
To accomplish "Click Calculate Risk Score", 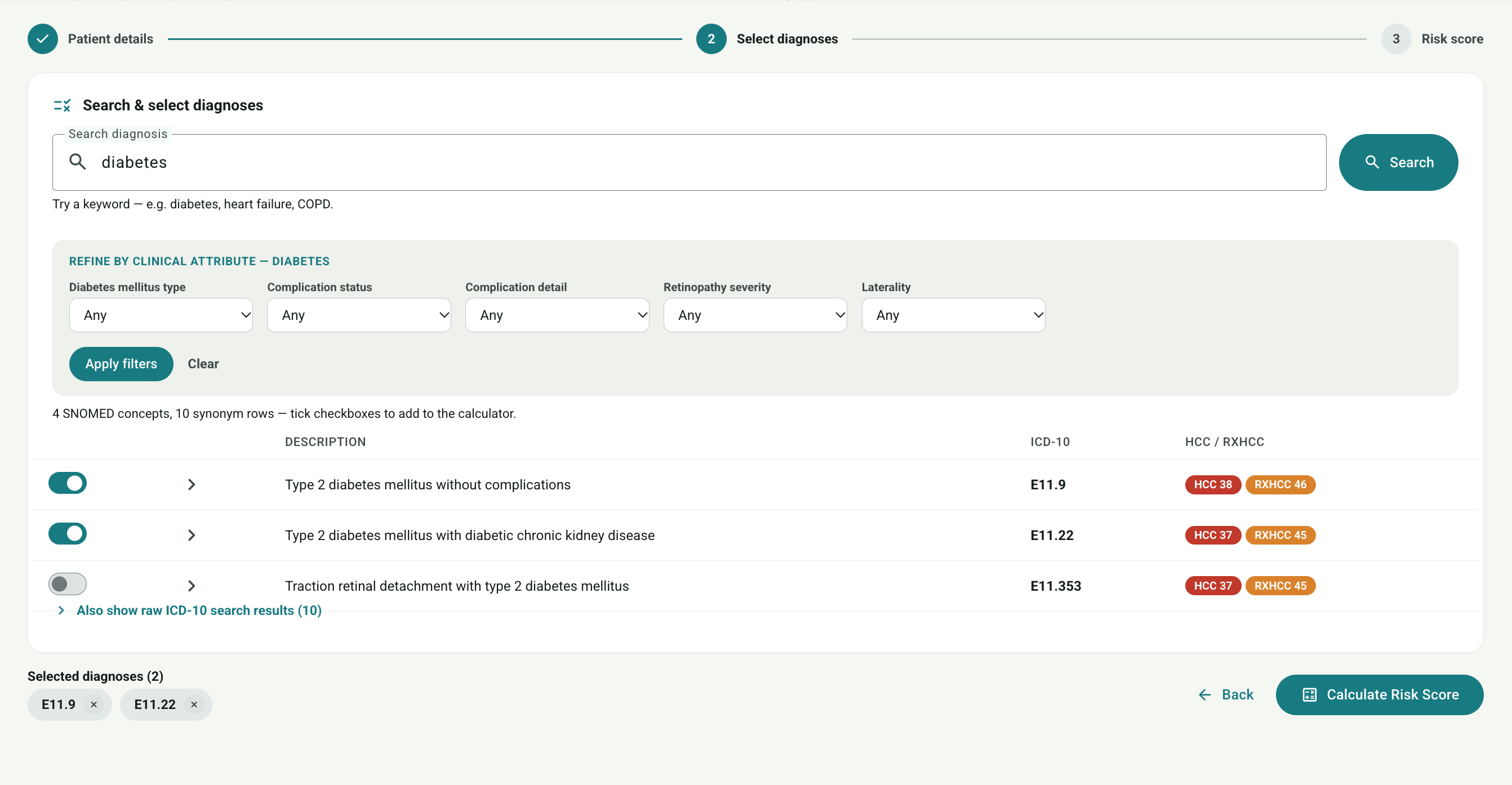I will pos(1380,695).
